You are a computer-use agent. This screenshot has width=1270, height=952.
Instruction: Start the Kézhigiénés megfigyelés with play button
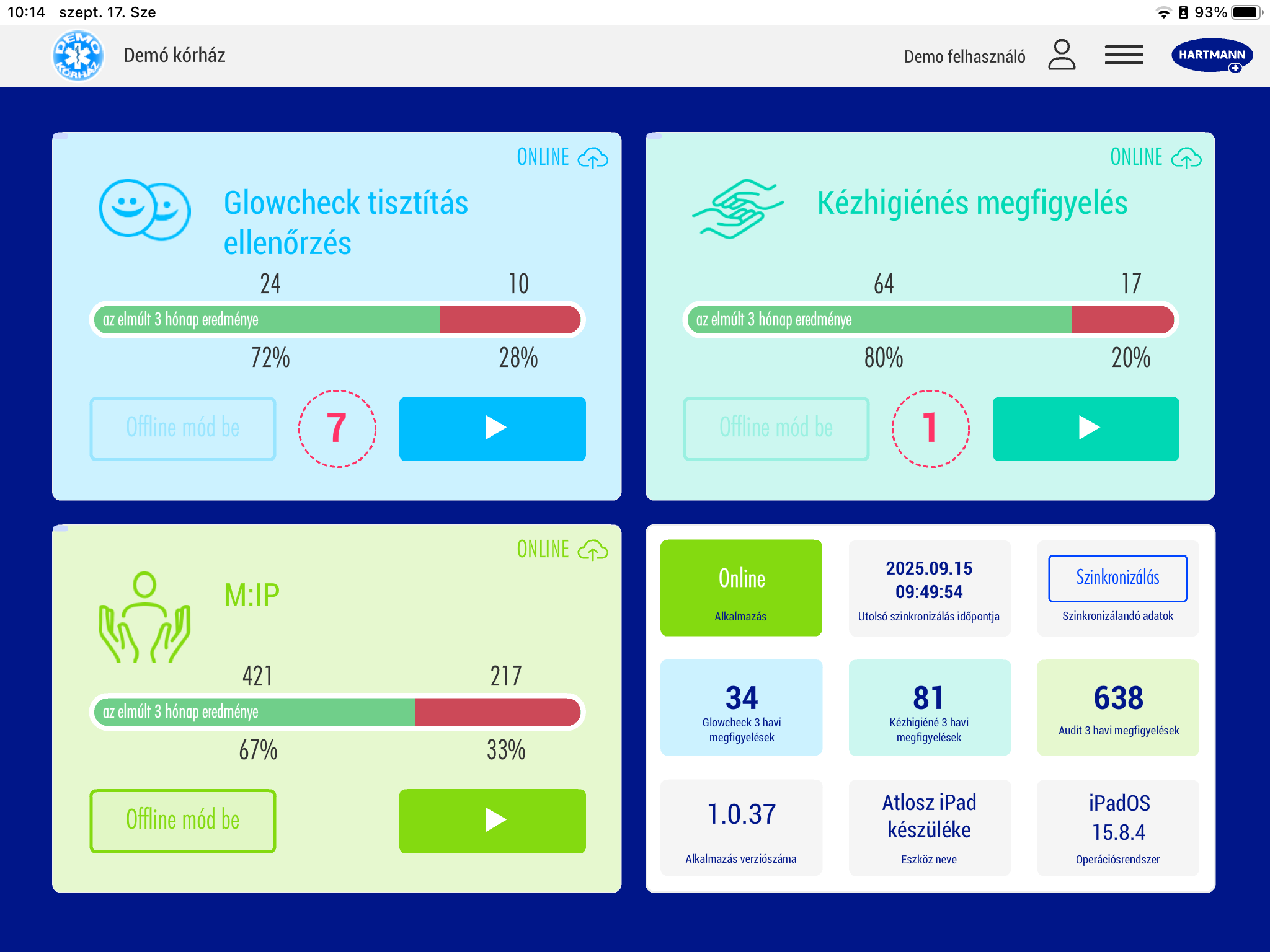(1085, 428)
